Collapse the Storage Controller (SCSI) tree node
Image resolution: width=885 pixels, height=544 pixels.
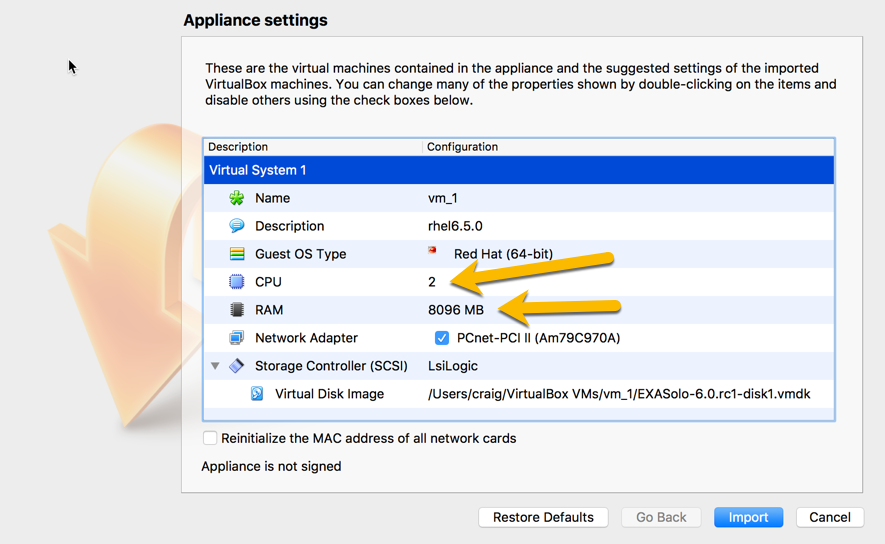point(215,366)
